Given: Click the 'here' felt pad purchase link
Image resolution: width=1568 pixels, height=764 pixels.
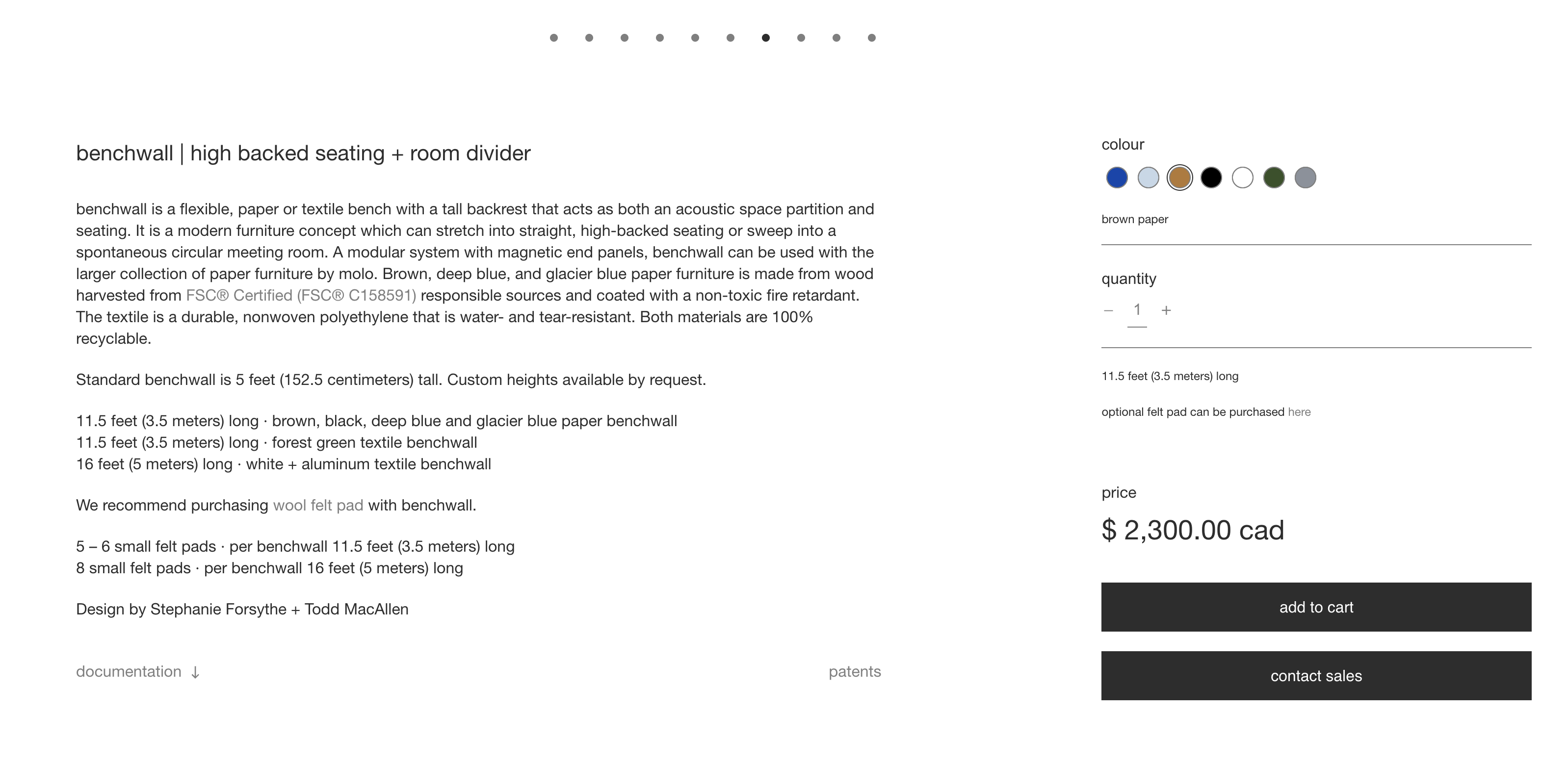Looking at the screenshot, I should point(1299,412).
